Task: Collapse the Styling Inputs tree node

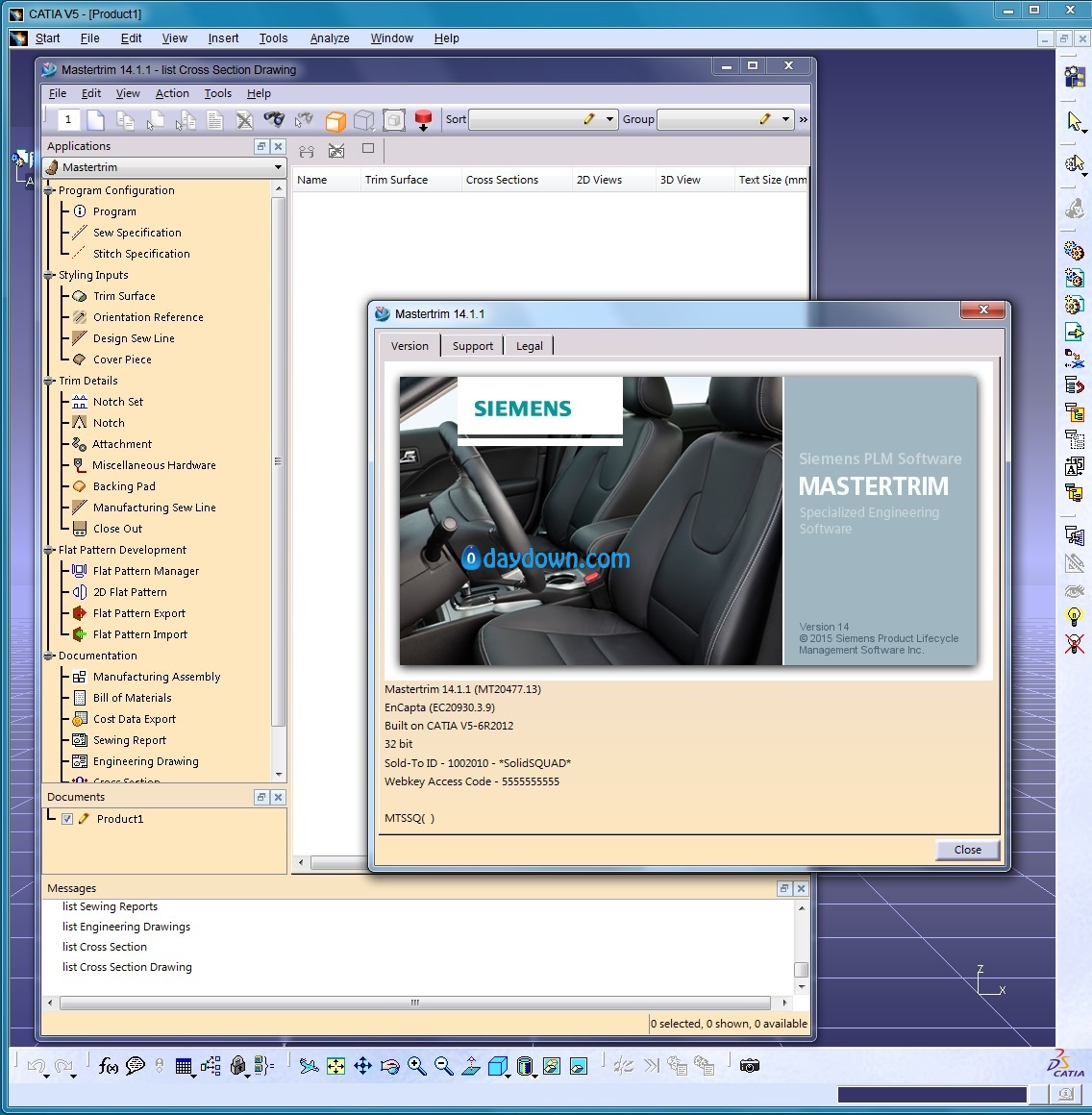Action: click(49, 275)
